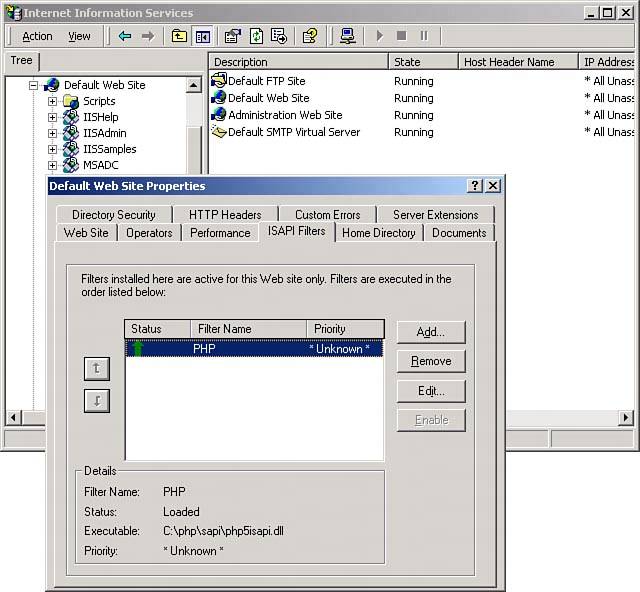Open Properties via the toolbar icon
Viewport: 640px width, 592px height.
233,36
